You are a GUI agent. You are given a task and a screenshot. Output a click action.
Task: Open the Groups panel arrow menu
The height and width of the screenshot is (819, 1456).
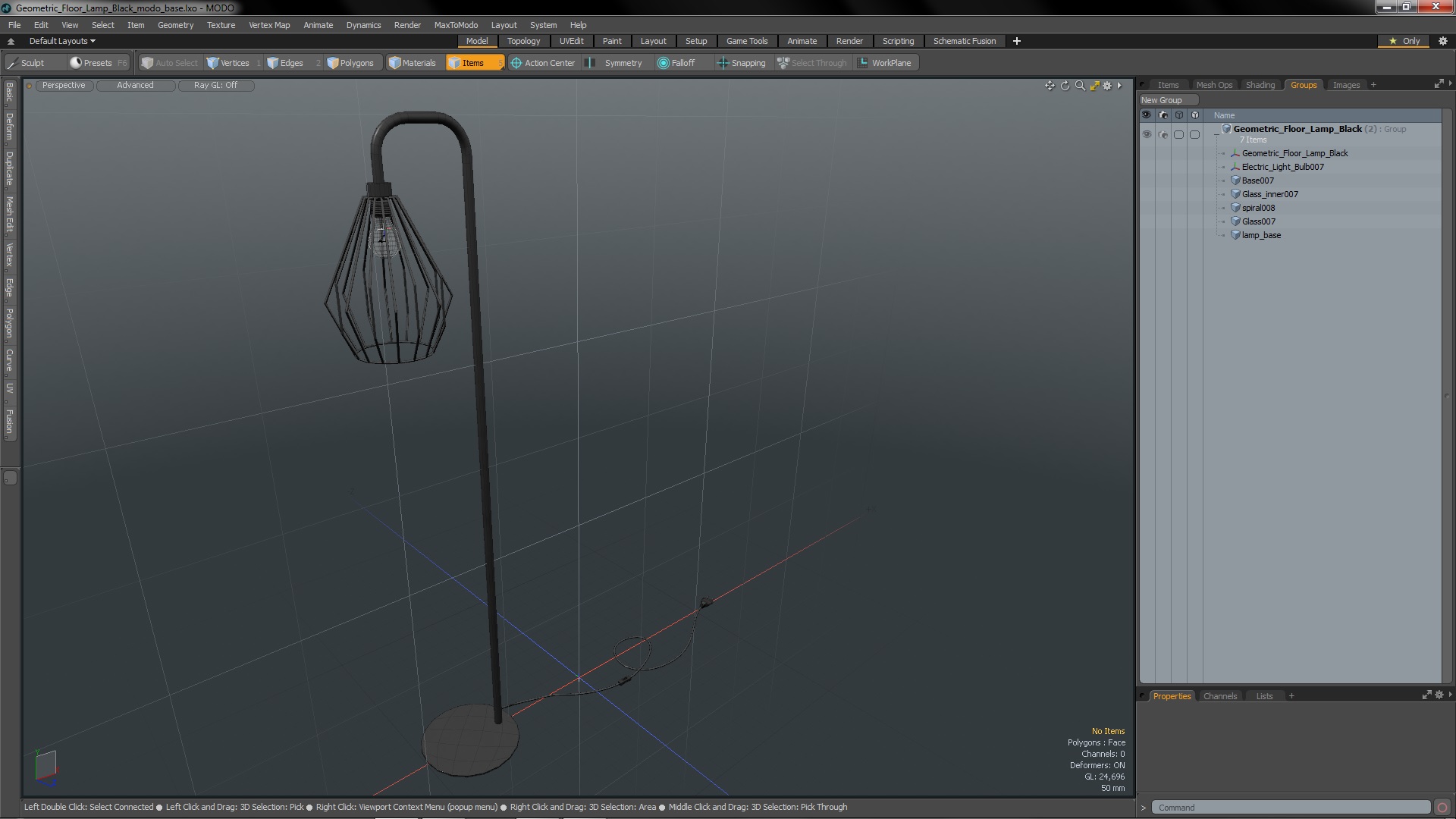point(1450,83)
